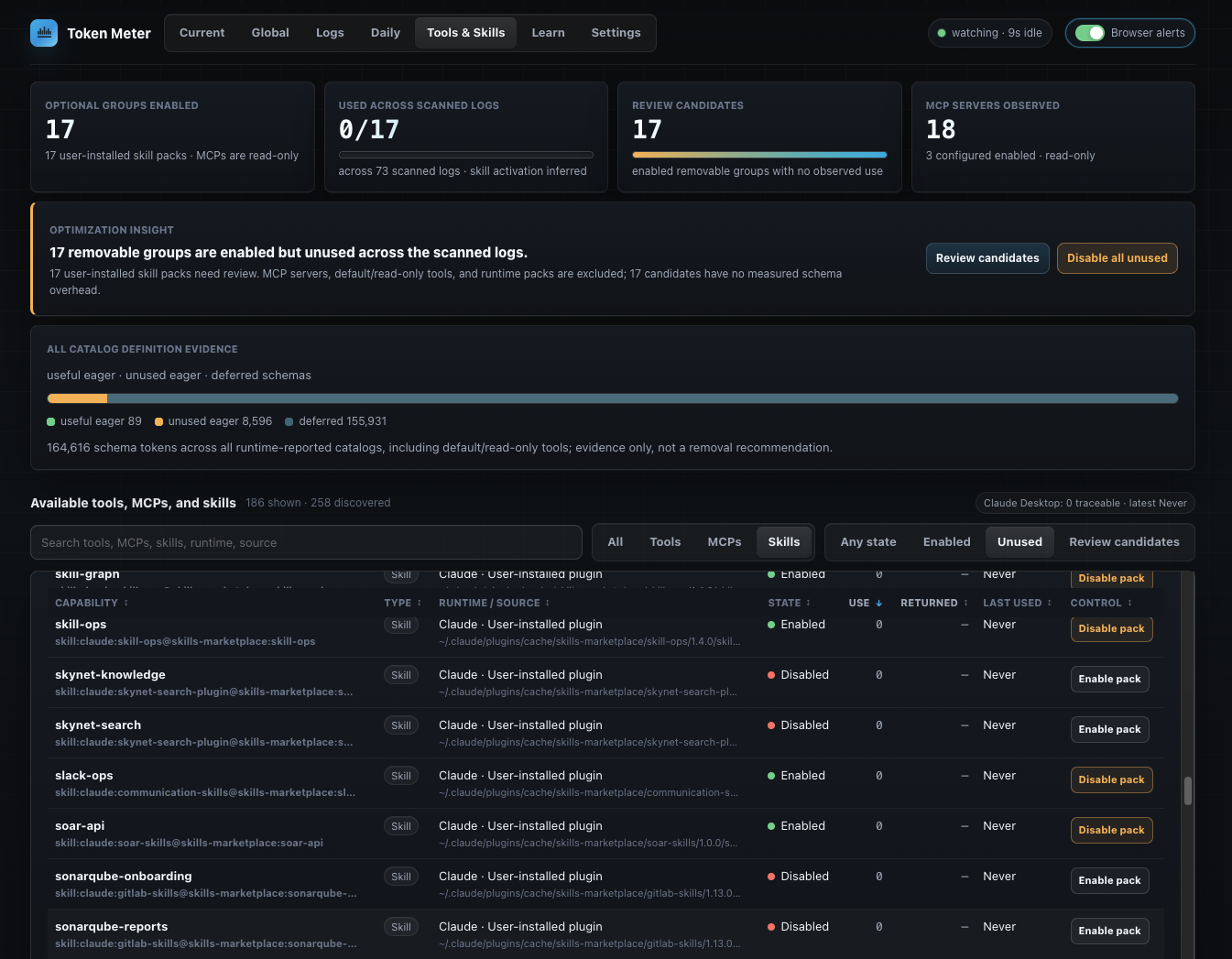Image resolution: width=1232 pixels, height=959 pixels.
Task: Sort by the Control column header
Action: pyautogui.click(x=1101, y=603)
